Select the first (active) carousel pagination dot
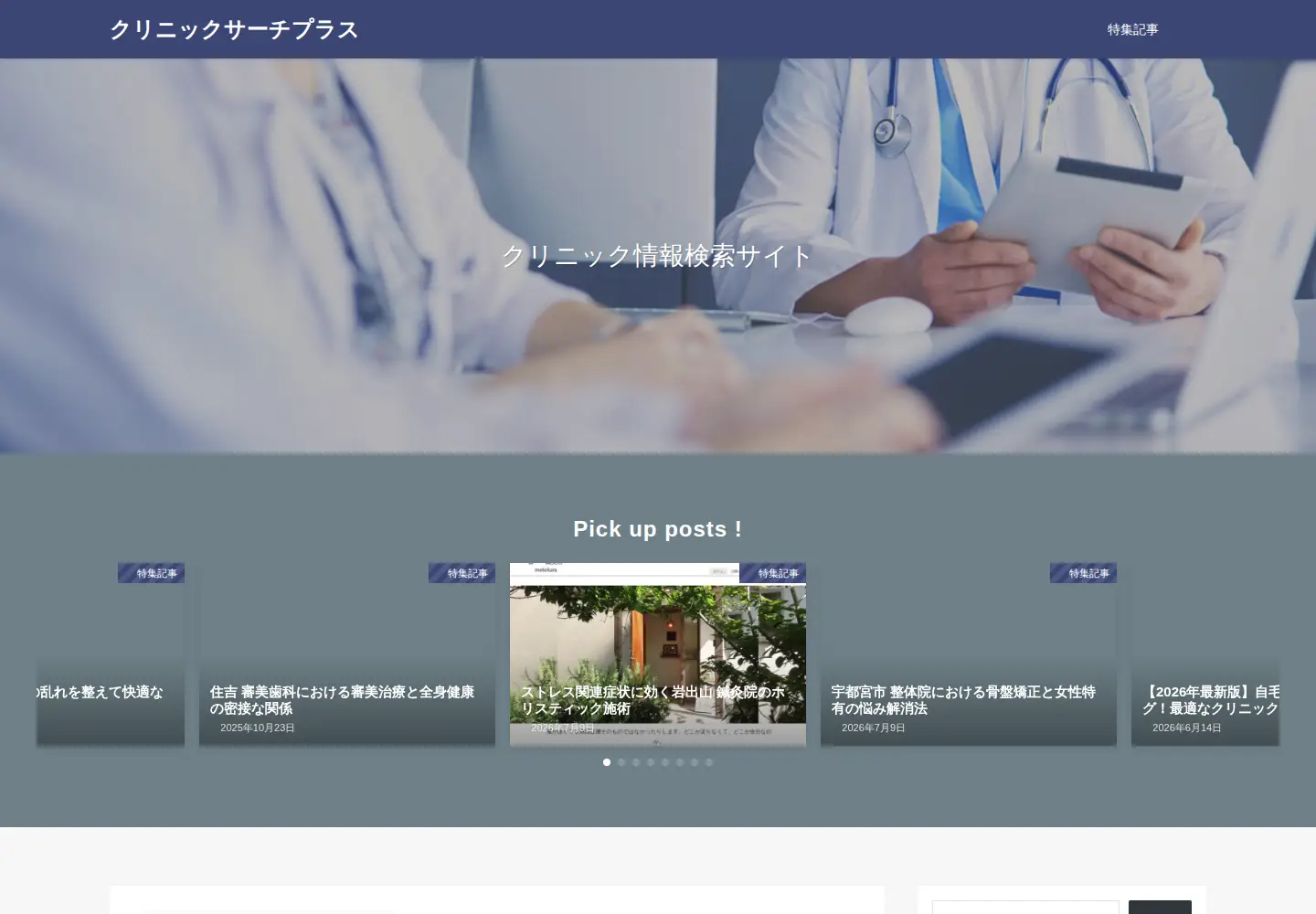1316x914 pixels. pyautogui.click(x=607, y=762)
